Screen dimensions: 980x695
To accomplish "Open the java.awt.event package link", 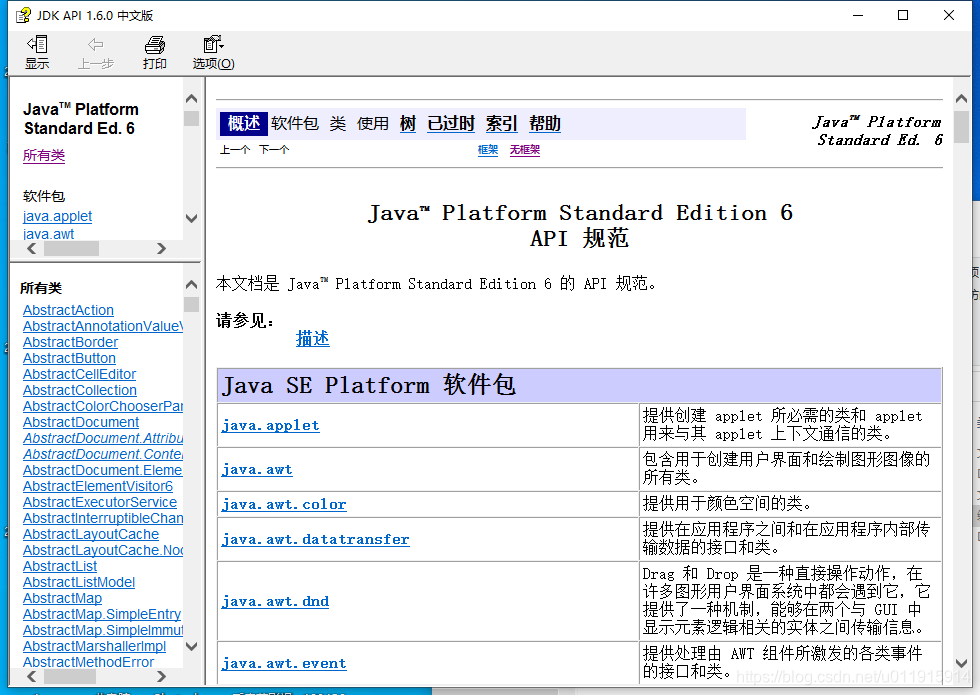I will tap(283, 663).
